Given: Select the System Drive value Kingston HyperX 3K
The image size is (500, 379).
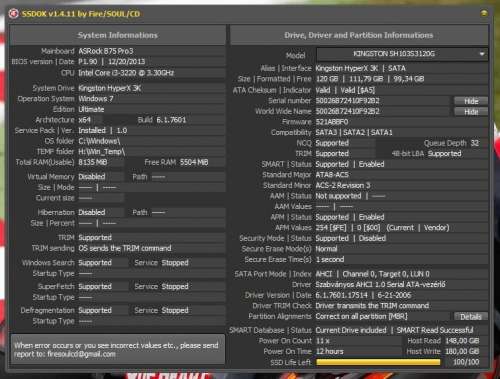Looking at the screenshot, I should (x=110, y=88).
